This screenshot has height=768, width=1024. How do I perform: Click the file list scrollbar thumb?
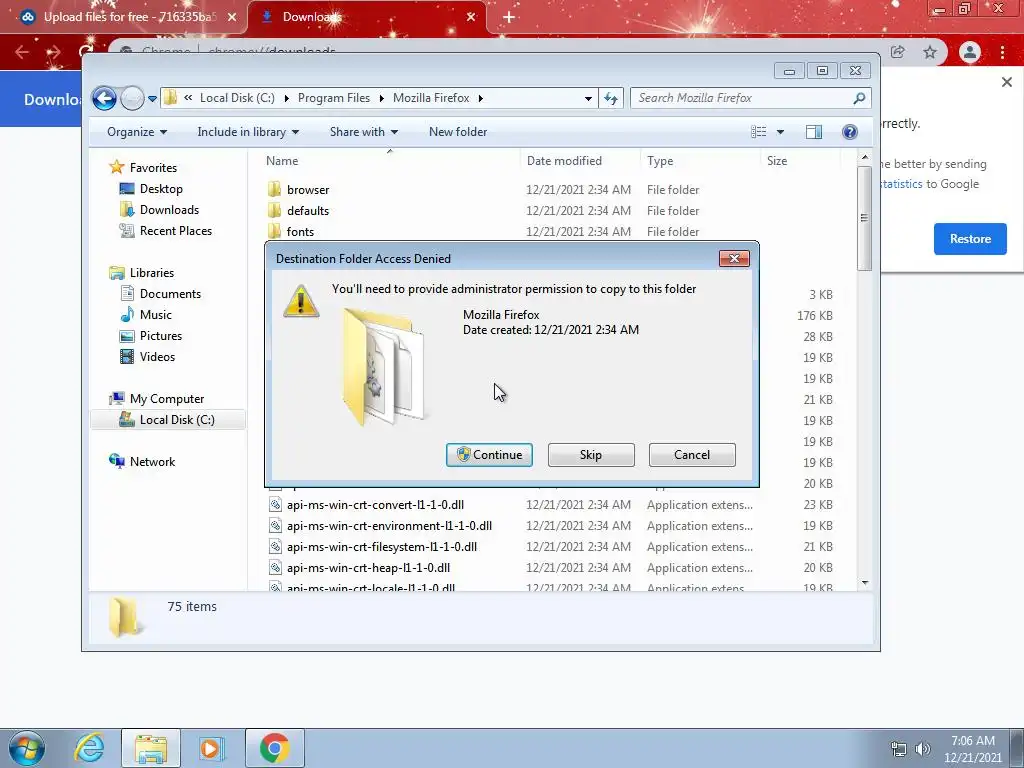pyautogui.click(x=864, y=218)
